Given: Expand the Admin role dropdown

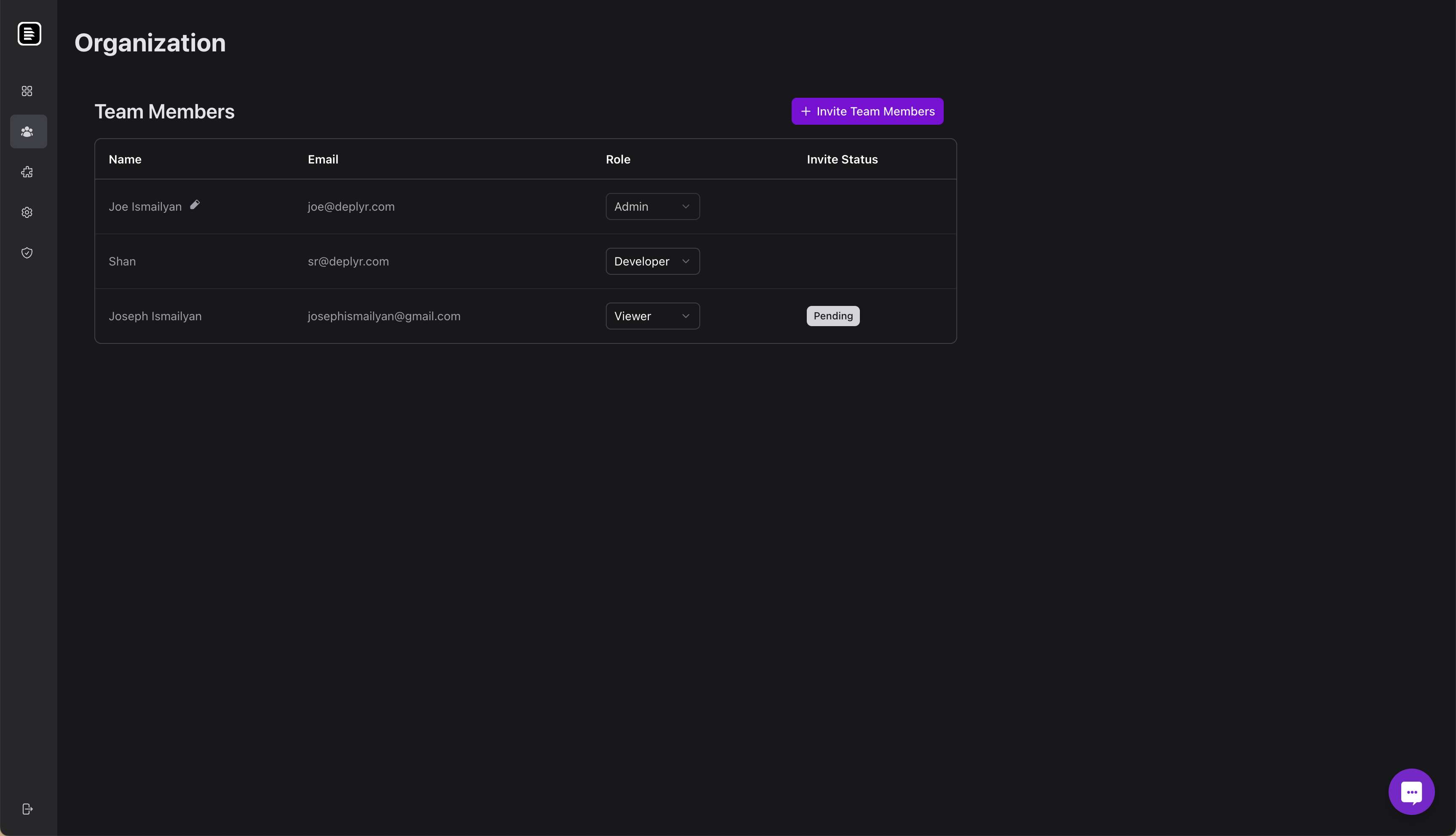Looking at the screenshot, I should coord(652,207).
